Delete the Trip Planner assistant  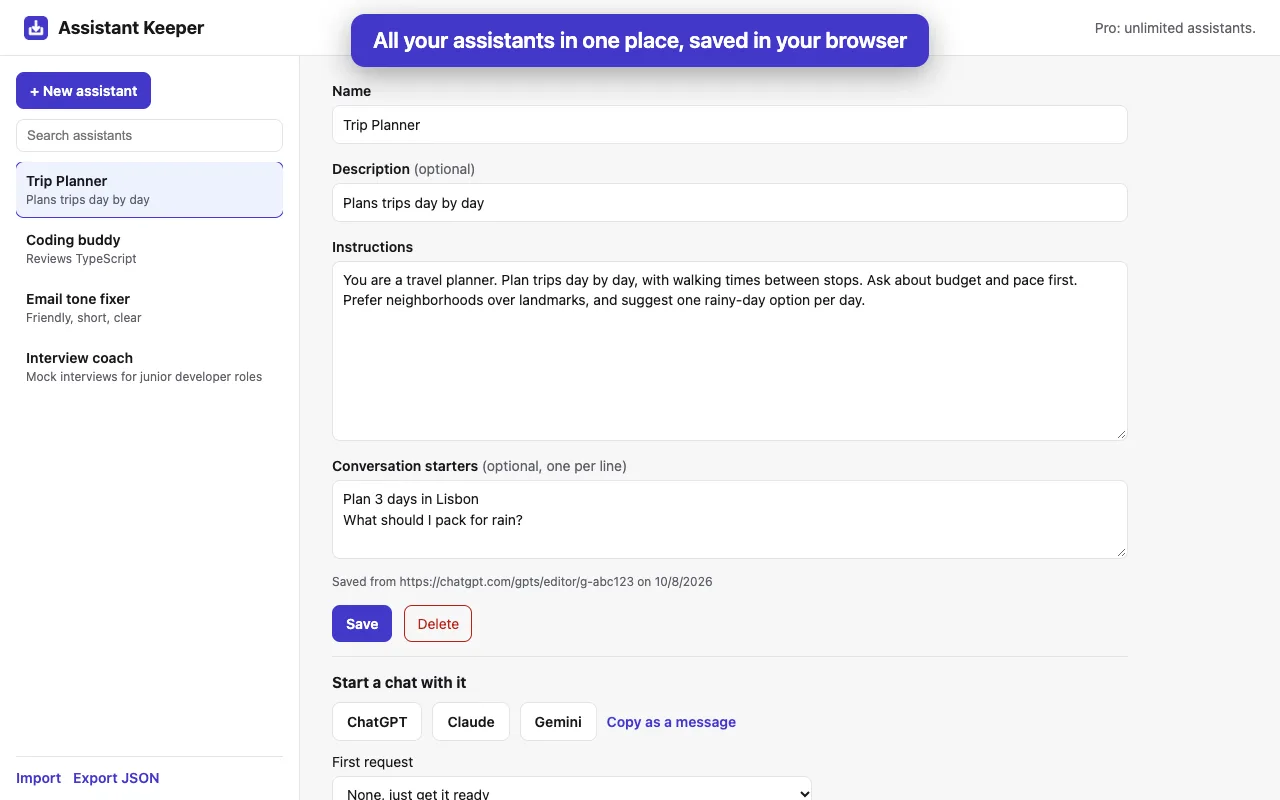click(x=438, y=624)
